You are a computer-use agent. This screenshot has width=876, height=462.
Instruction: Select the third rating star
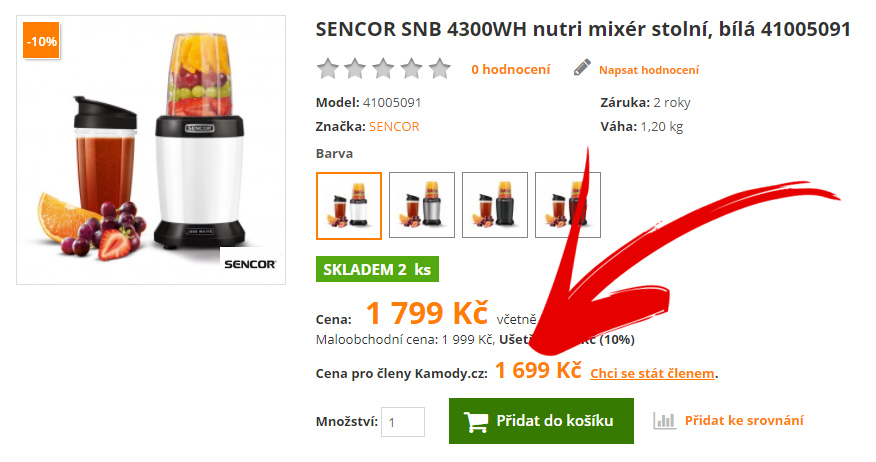point(383,69)
